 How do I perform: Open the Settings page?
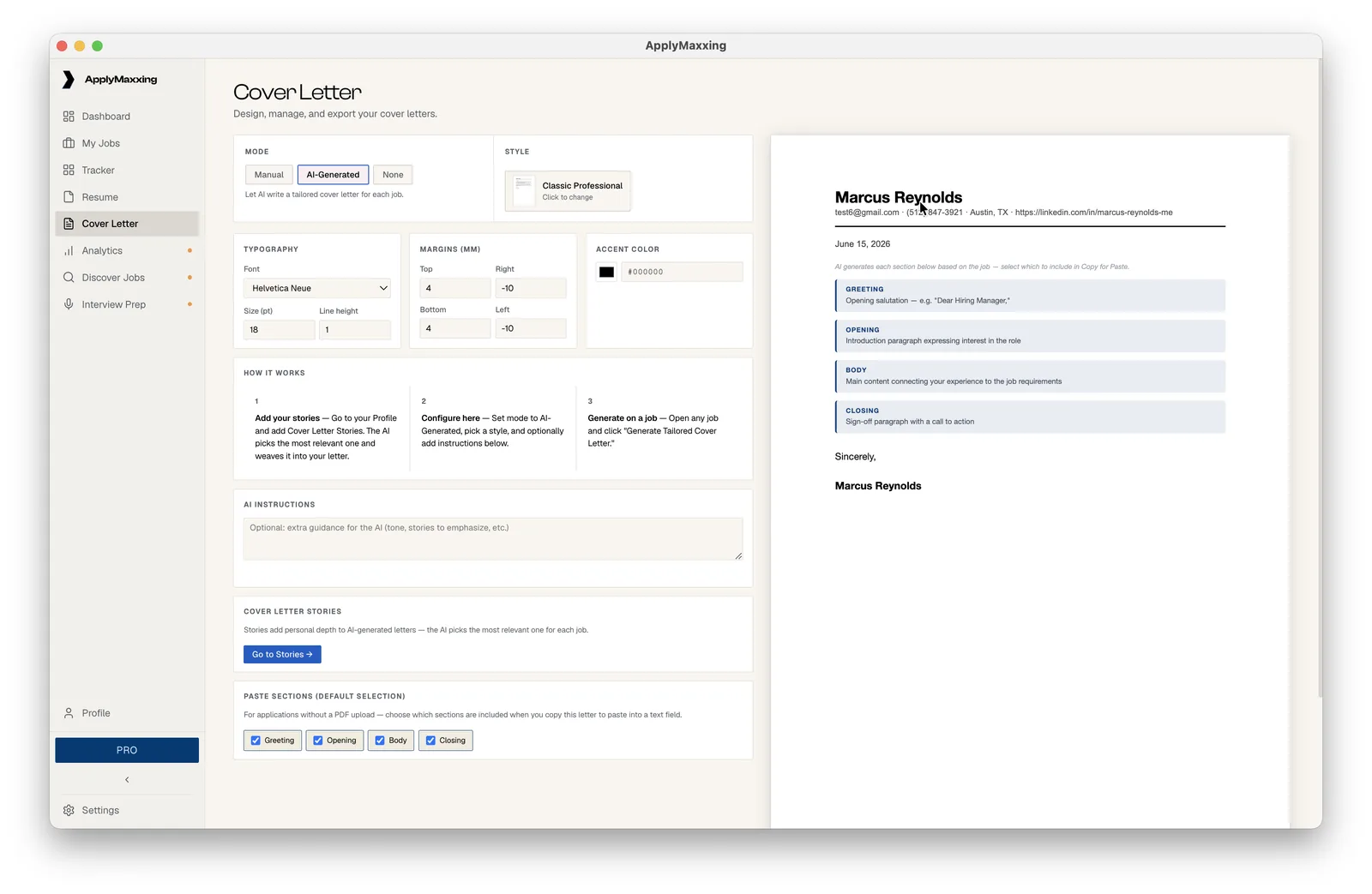[127, 810]
